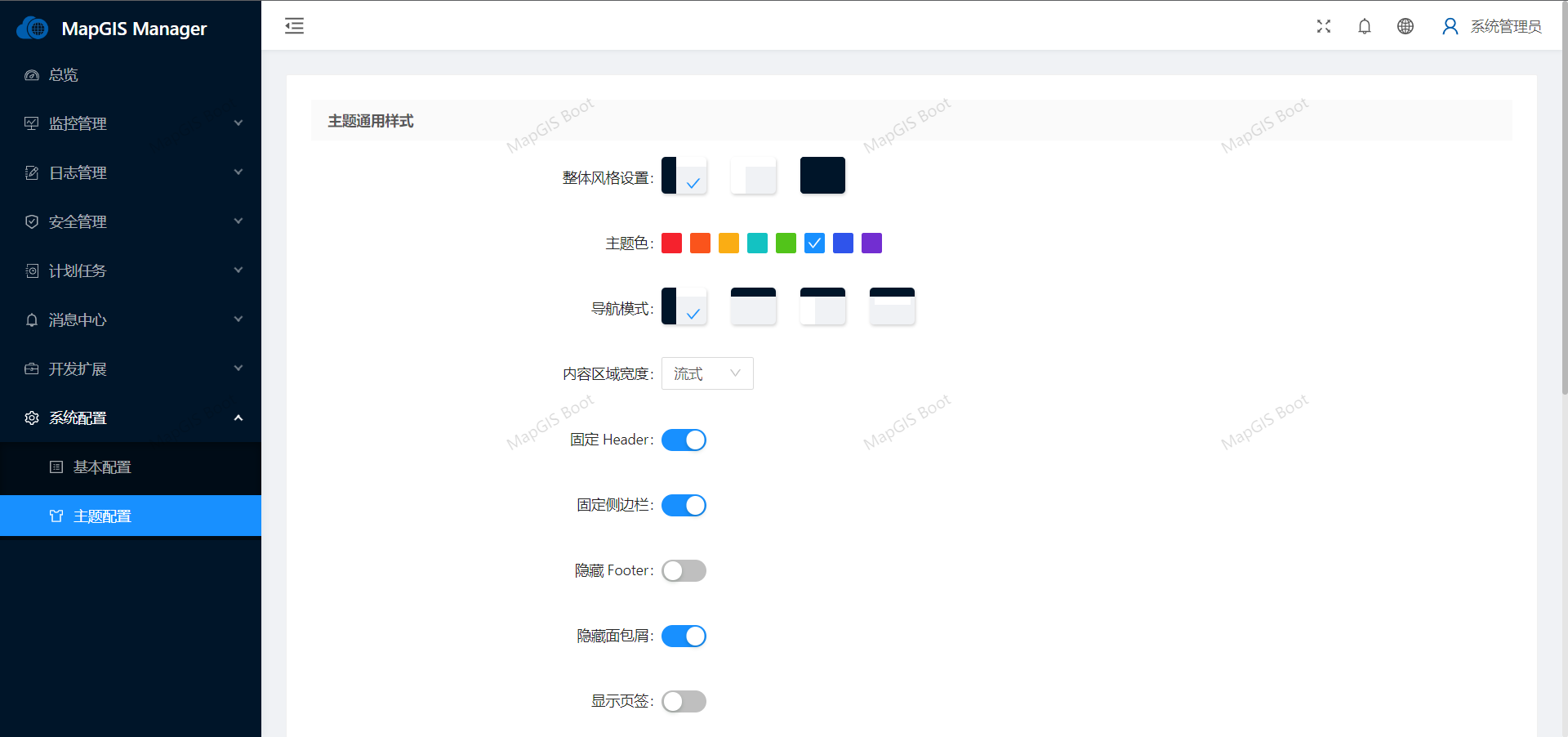Image resolution: width=1568 pixels, height=737 pixels.
Task: Choose the mixed top-and-side navigation mode
Action: 822,306
